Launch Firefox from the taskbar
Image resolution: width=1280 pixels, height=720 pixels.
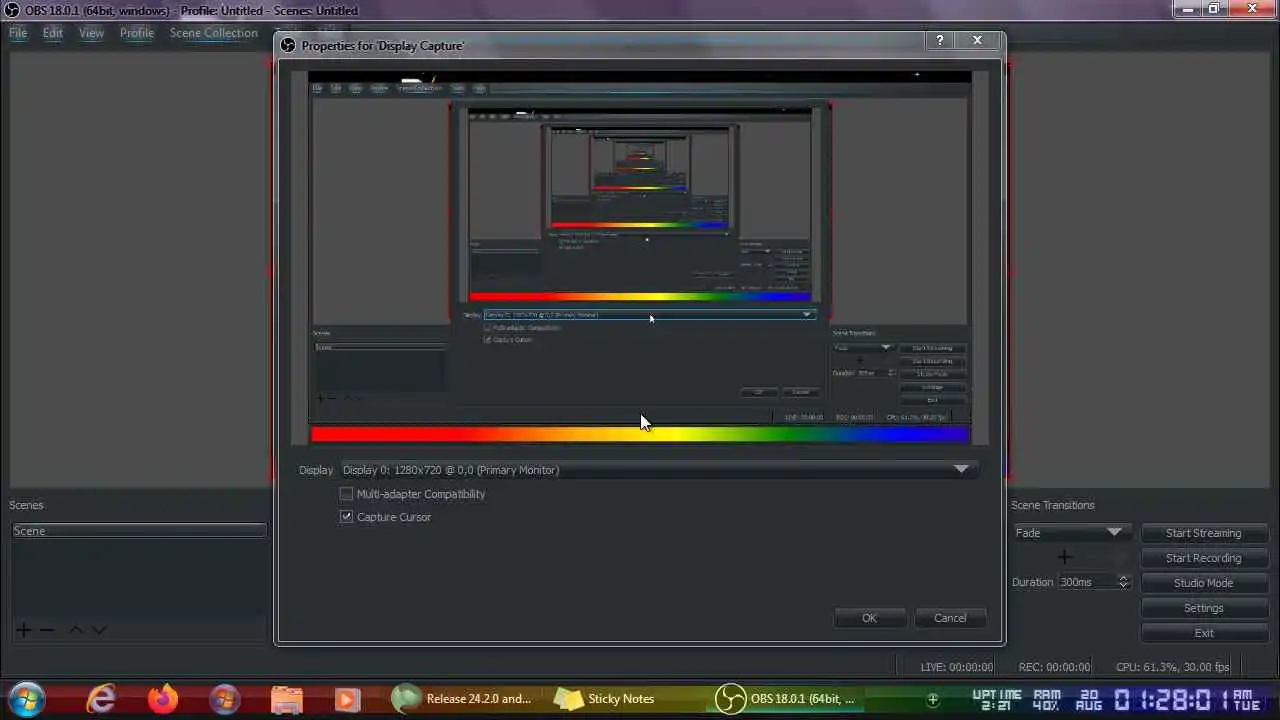point(163,698)
